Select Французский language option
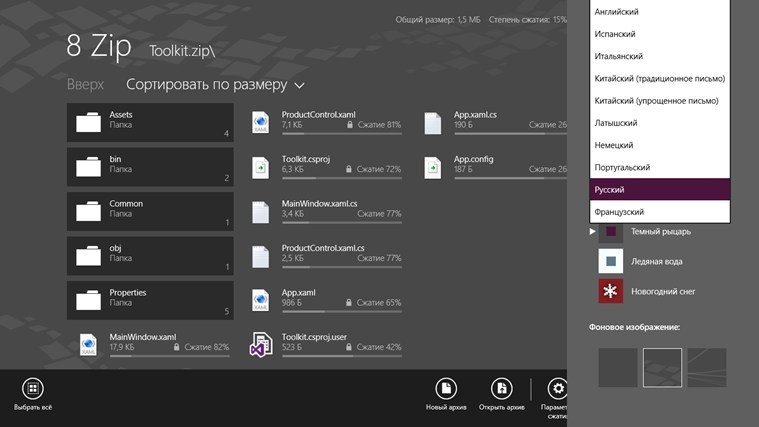Viewport: 759px width, 427px height. [x=660, y=212]
